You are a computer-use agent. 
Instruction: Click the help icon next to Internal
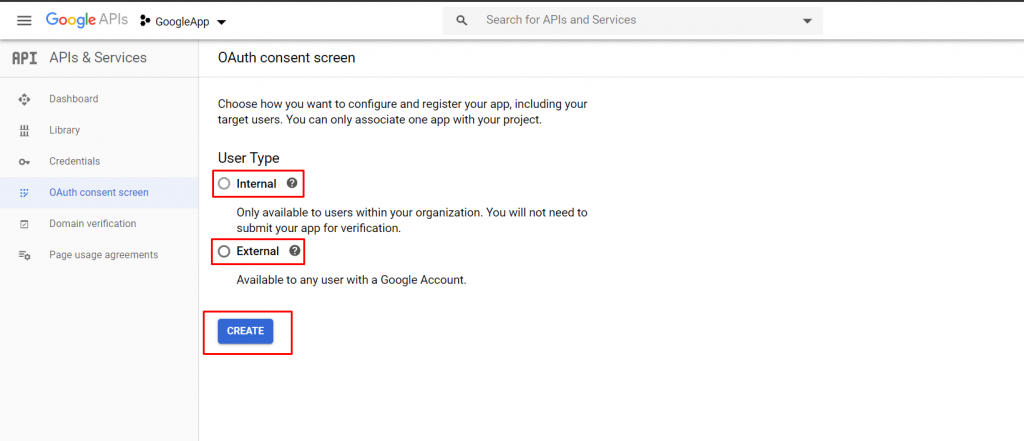coord(292,184)
